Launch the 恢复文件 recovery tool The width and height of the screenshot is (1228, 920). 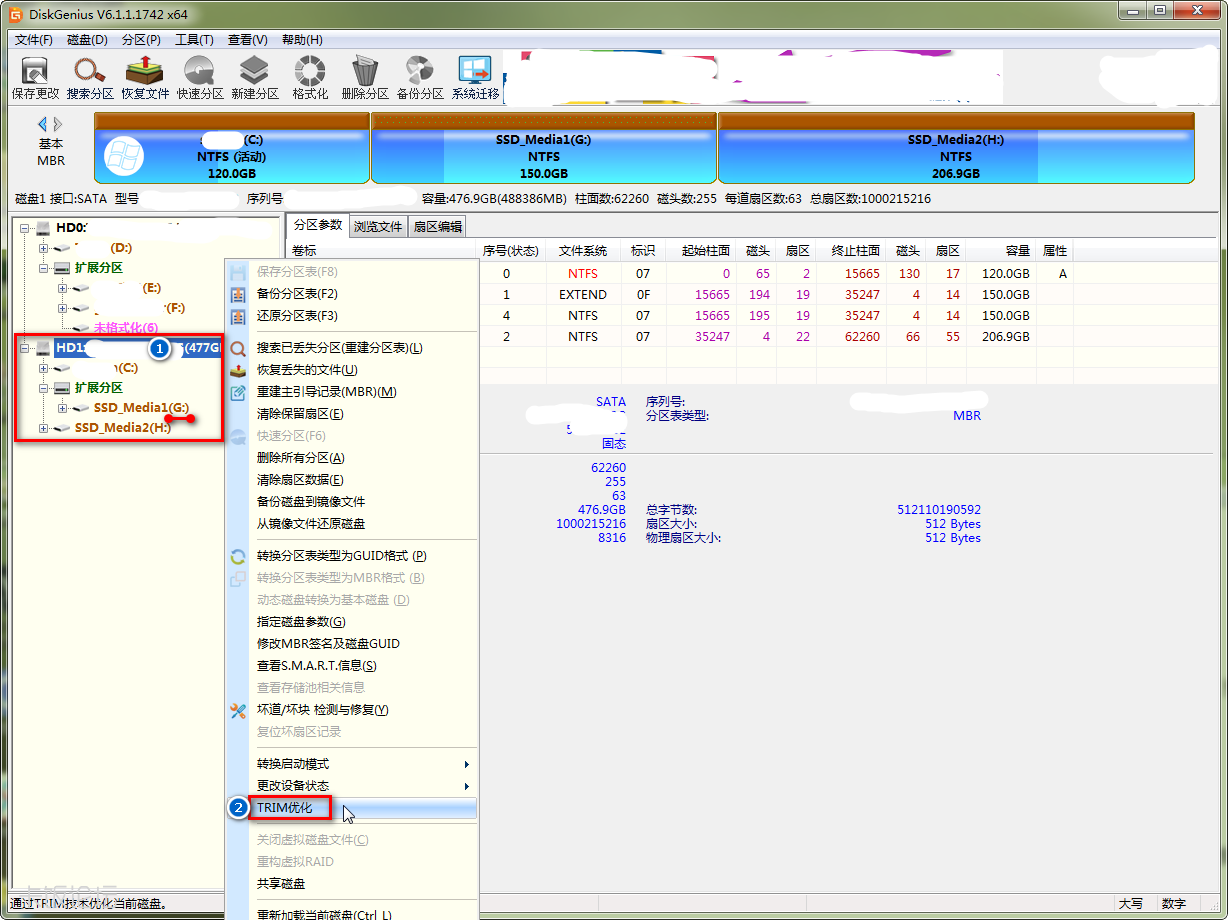145,78
